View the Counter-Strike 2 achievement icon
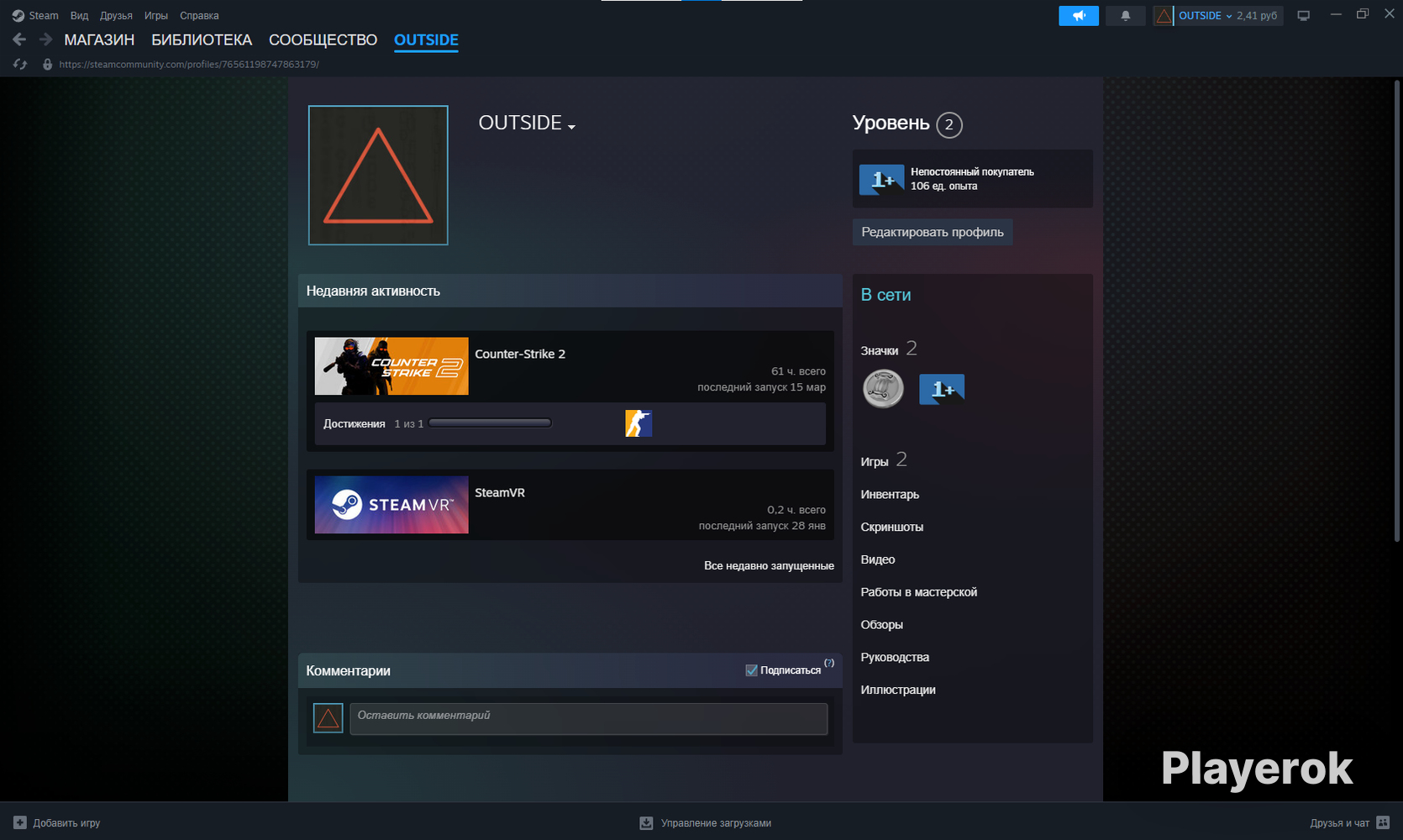This screenshot has height=840, width=1403. click(638, 423)
